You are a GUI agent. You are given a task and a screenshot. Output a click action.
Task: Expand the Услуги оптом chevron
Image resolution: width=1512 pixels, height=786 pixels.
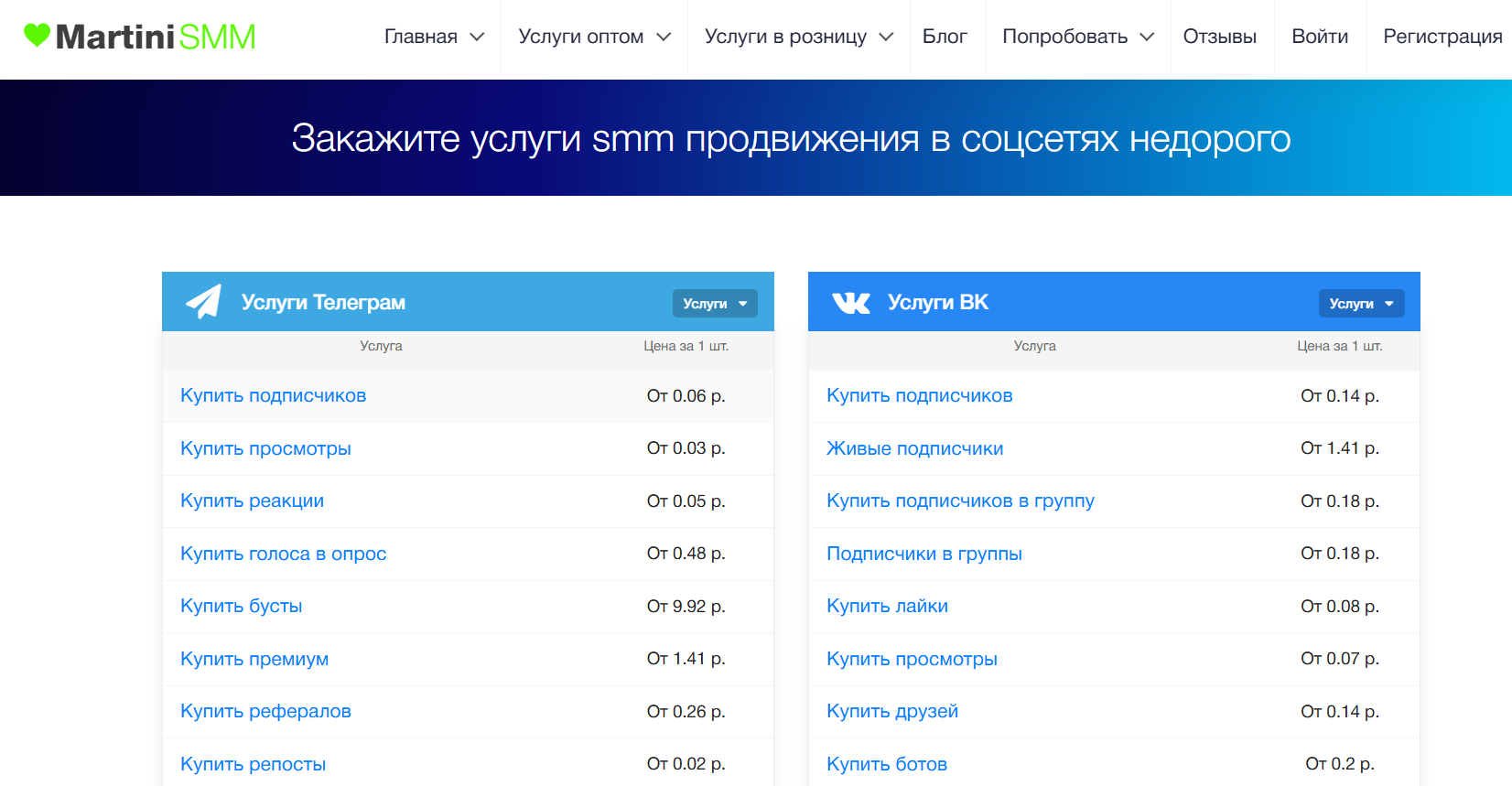point(664,37)
